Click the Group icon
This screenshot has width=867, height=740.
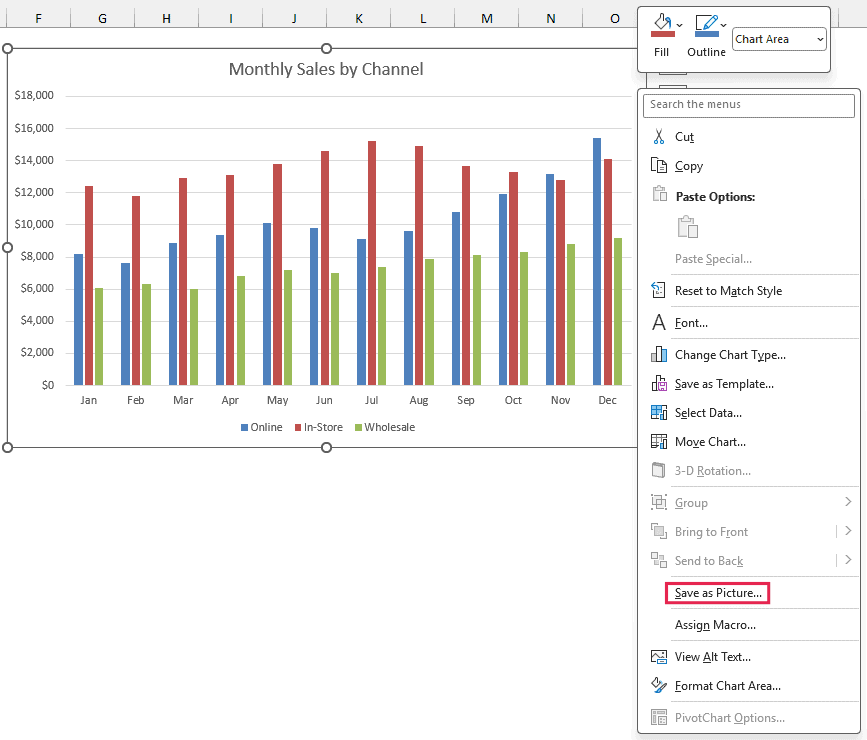pyautogui.click(x=659, y=502)
